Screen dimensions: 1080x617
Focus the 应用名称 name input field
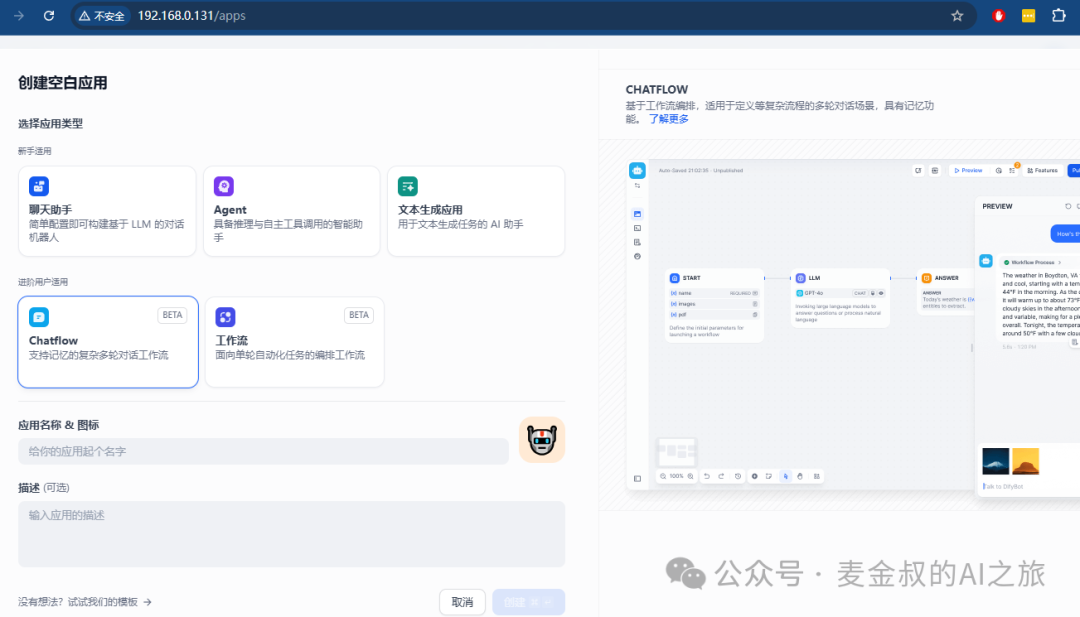[x=263, y=452]
